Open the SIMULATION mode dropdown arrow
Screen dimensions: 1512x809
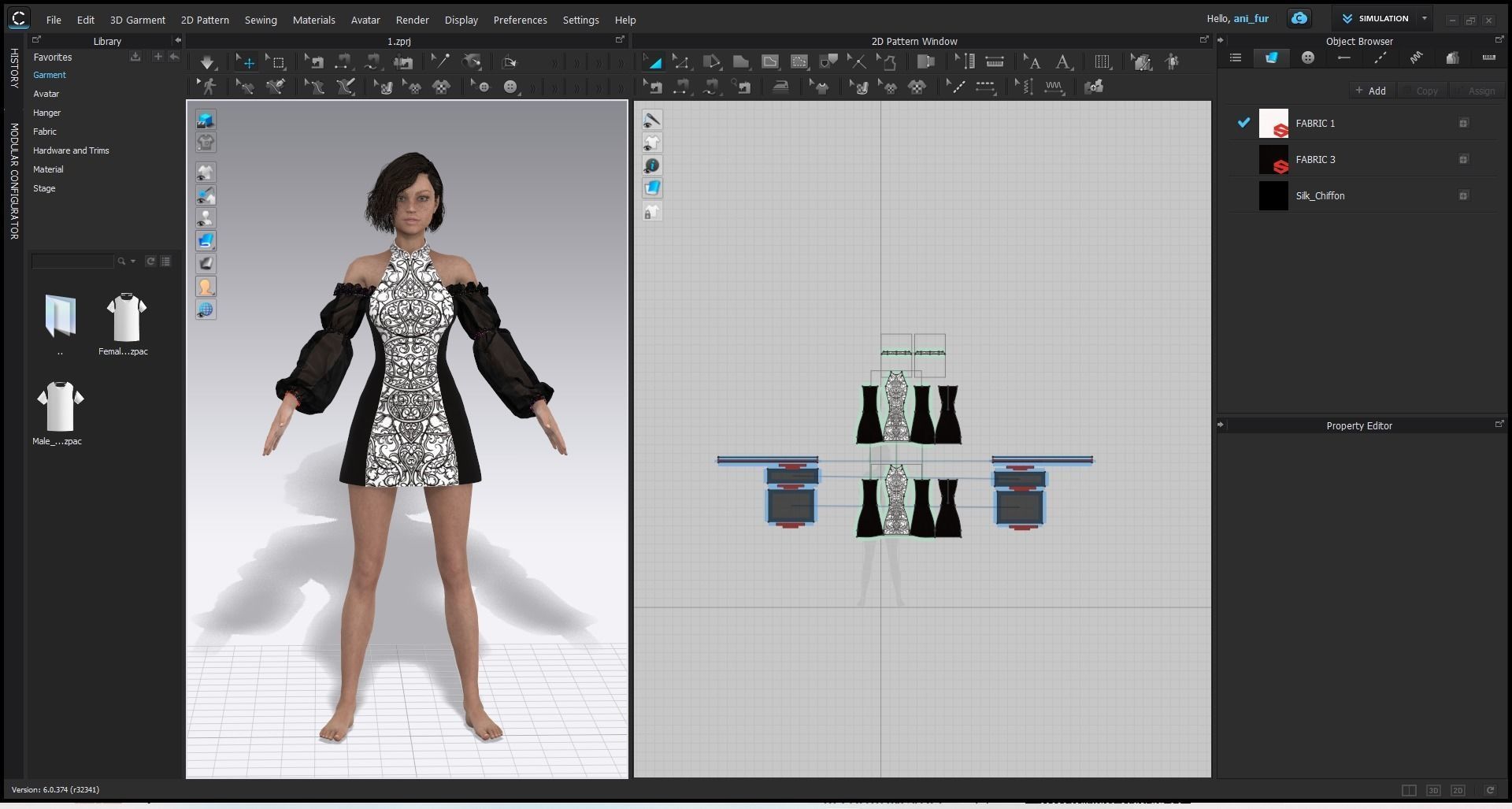click(x=1424, y=18)
